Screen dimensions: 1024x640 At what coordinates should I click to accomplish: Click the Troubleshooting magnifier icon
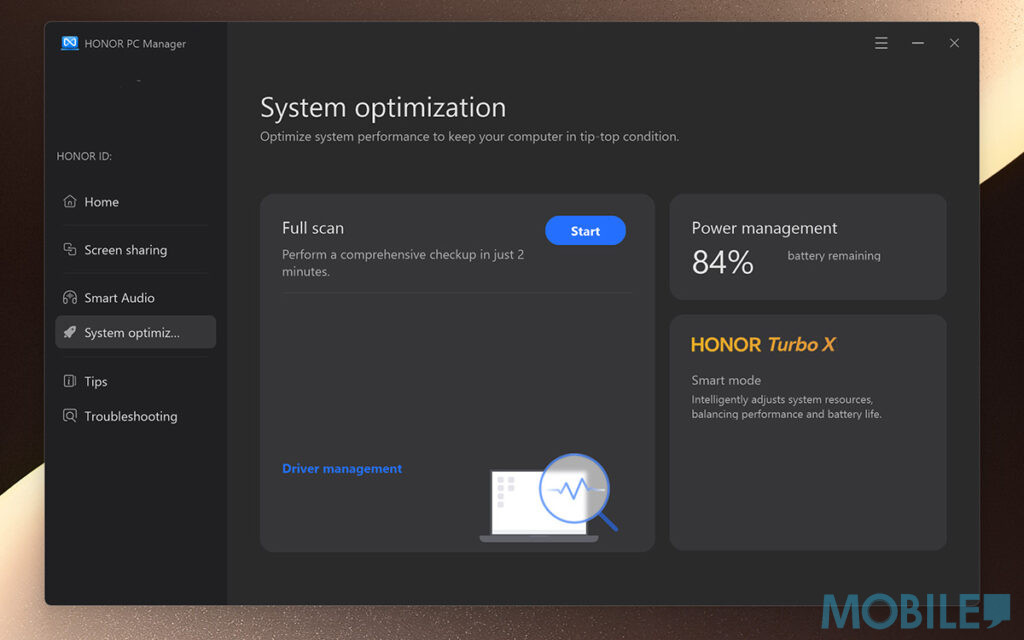pyautogui.click(x=70, y=415)
